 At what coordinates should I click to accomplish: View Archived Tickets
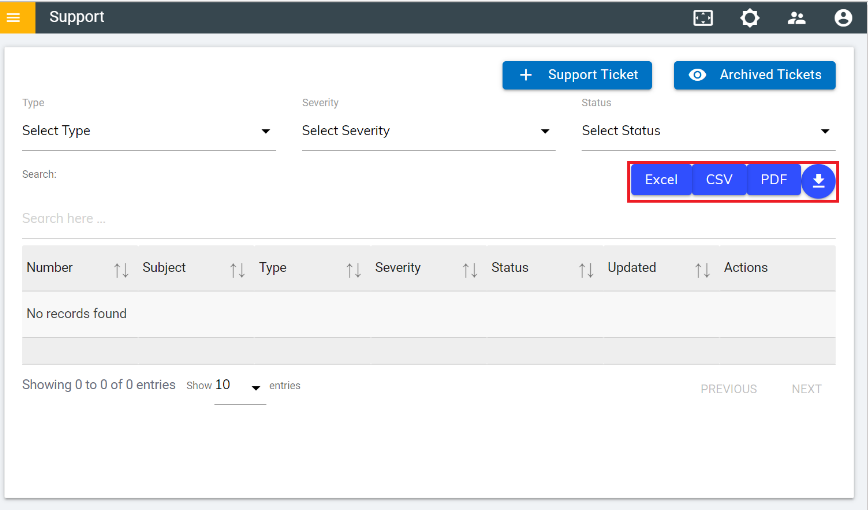755,75
